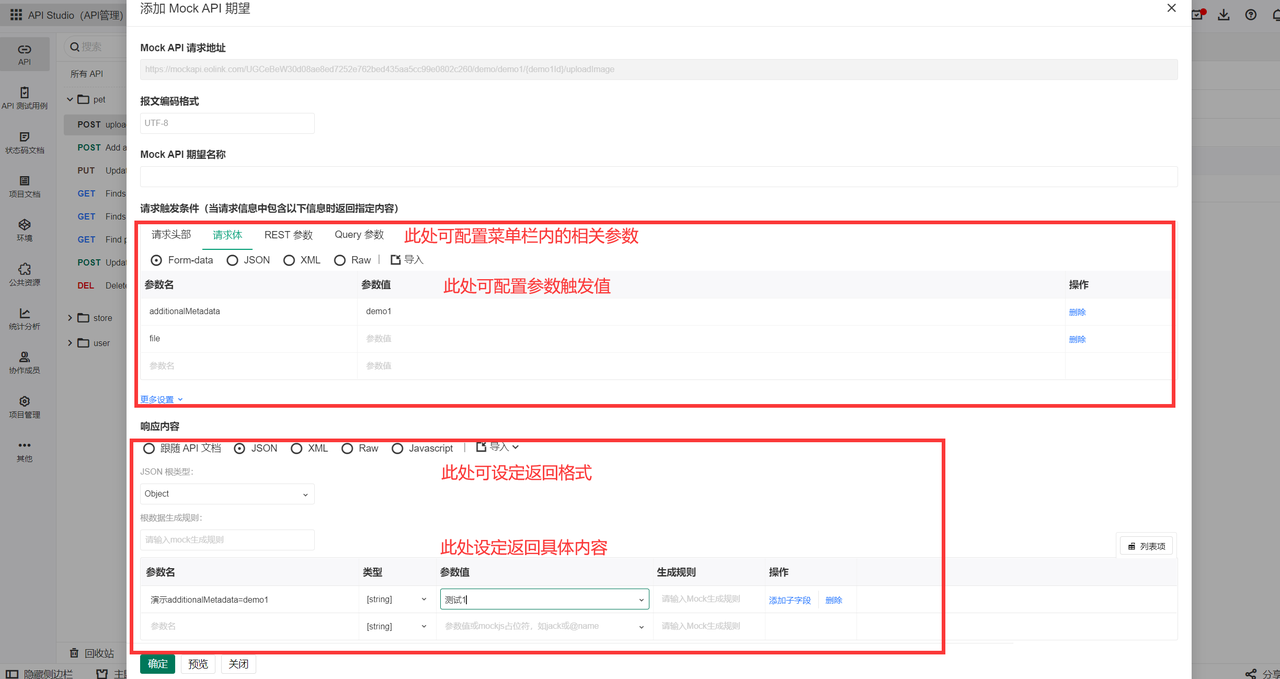
Task: Click the download icon in top bar
Action: (x=1224, y=15)
